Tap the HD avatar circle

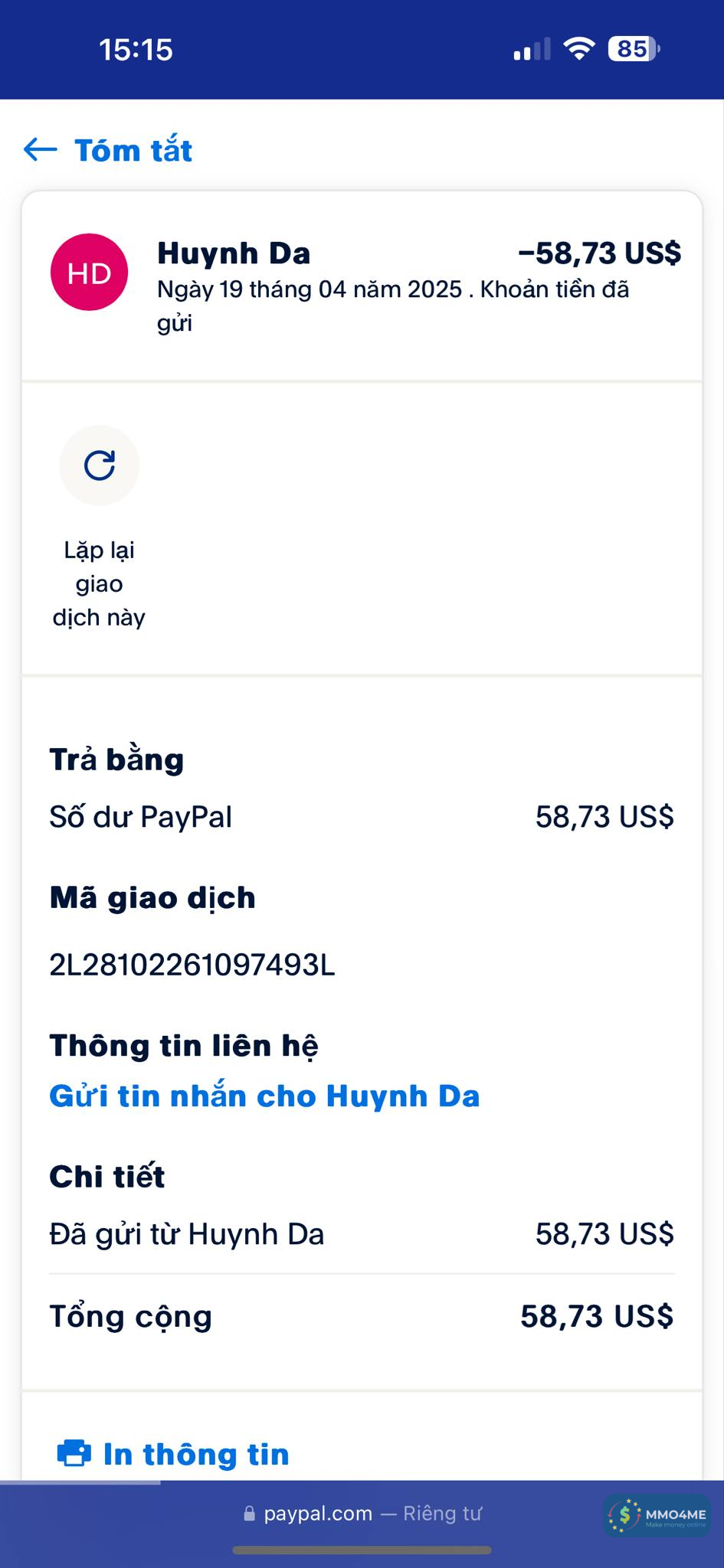[x=89, y=273]
